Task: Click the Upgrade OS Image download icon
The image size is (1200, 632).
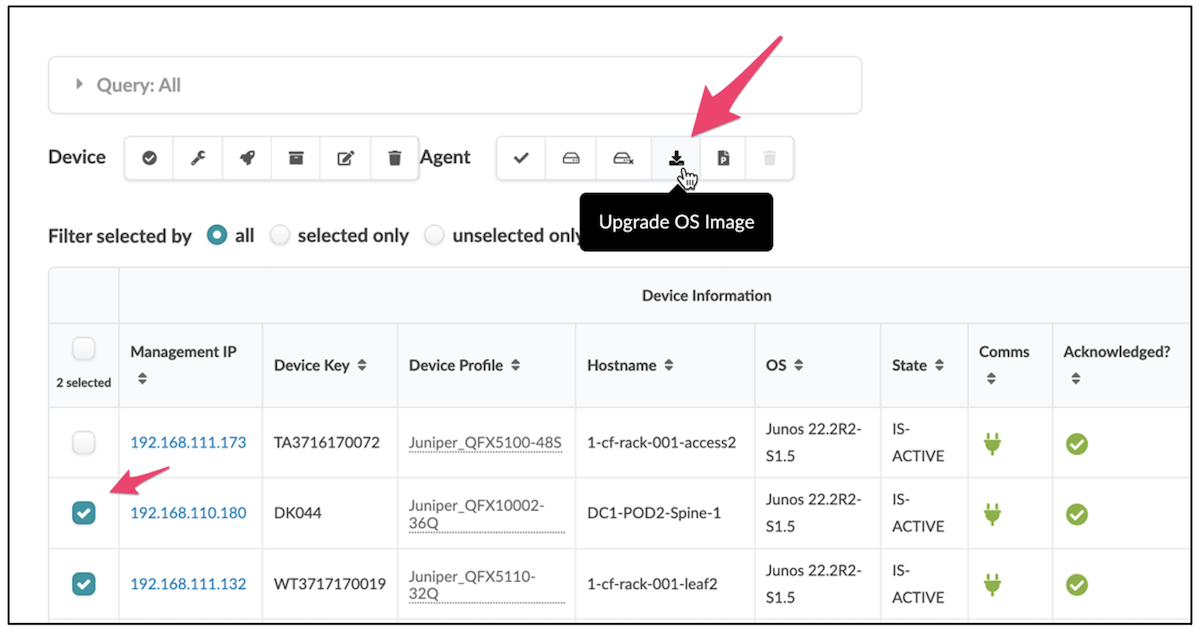Action: point(677,157)
